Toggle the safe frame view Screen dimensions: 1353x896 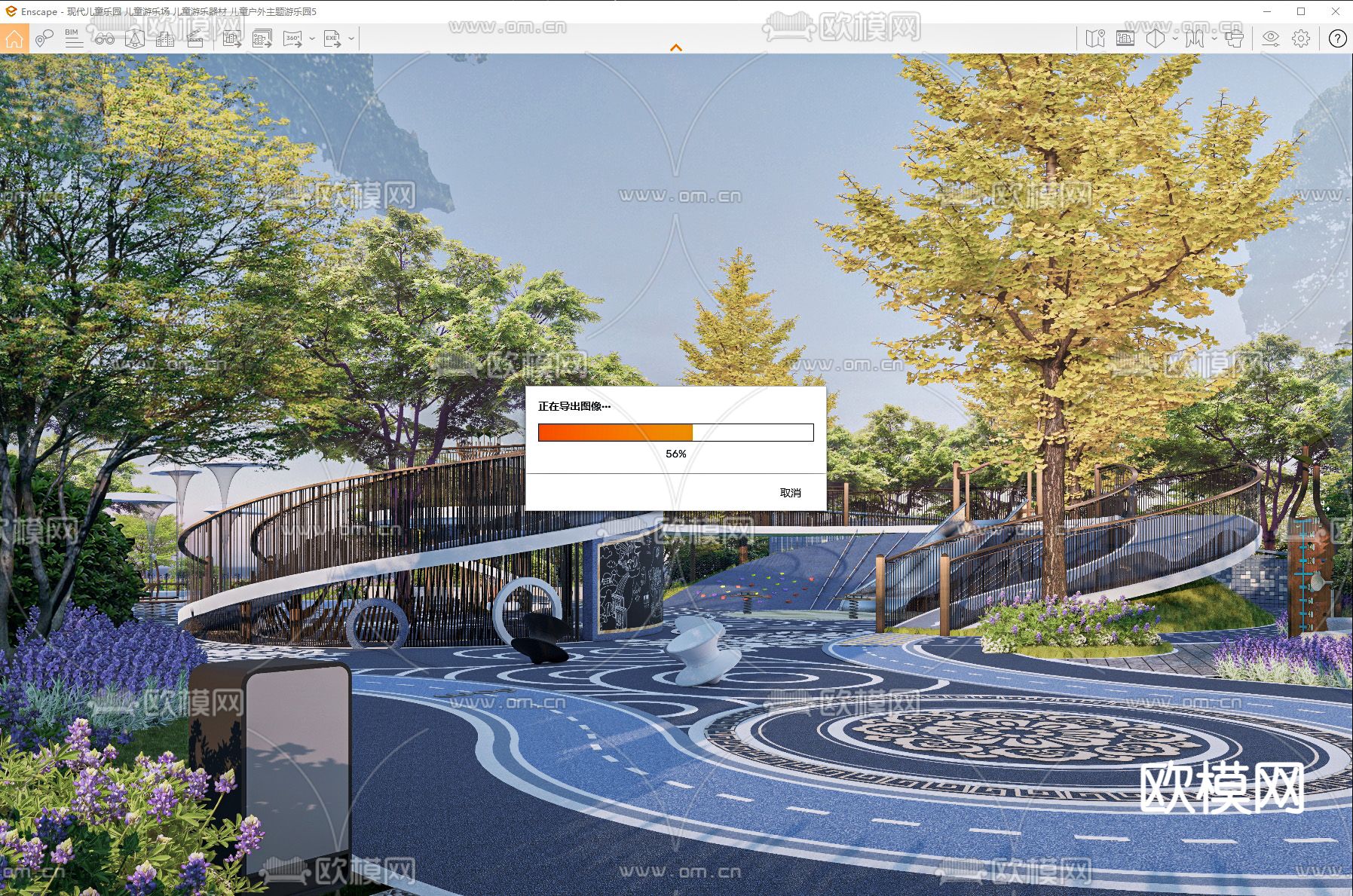(x=1125, y=38)
